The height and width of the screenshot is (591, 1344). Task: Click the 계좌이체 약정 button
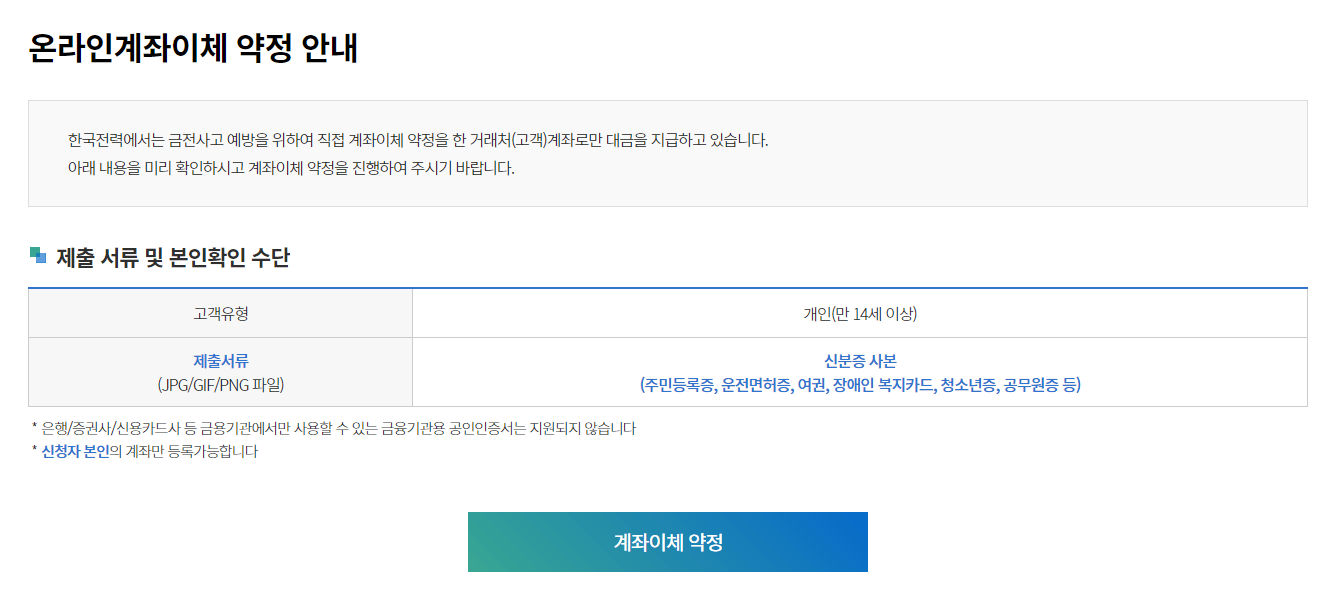668,542
